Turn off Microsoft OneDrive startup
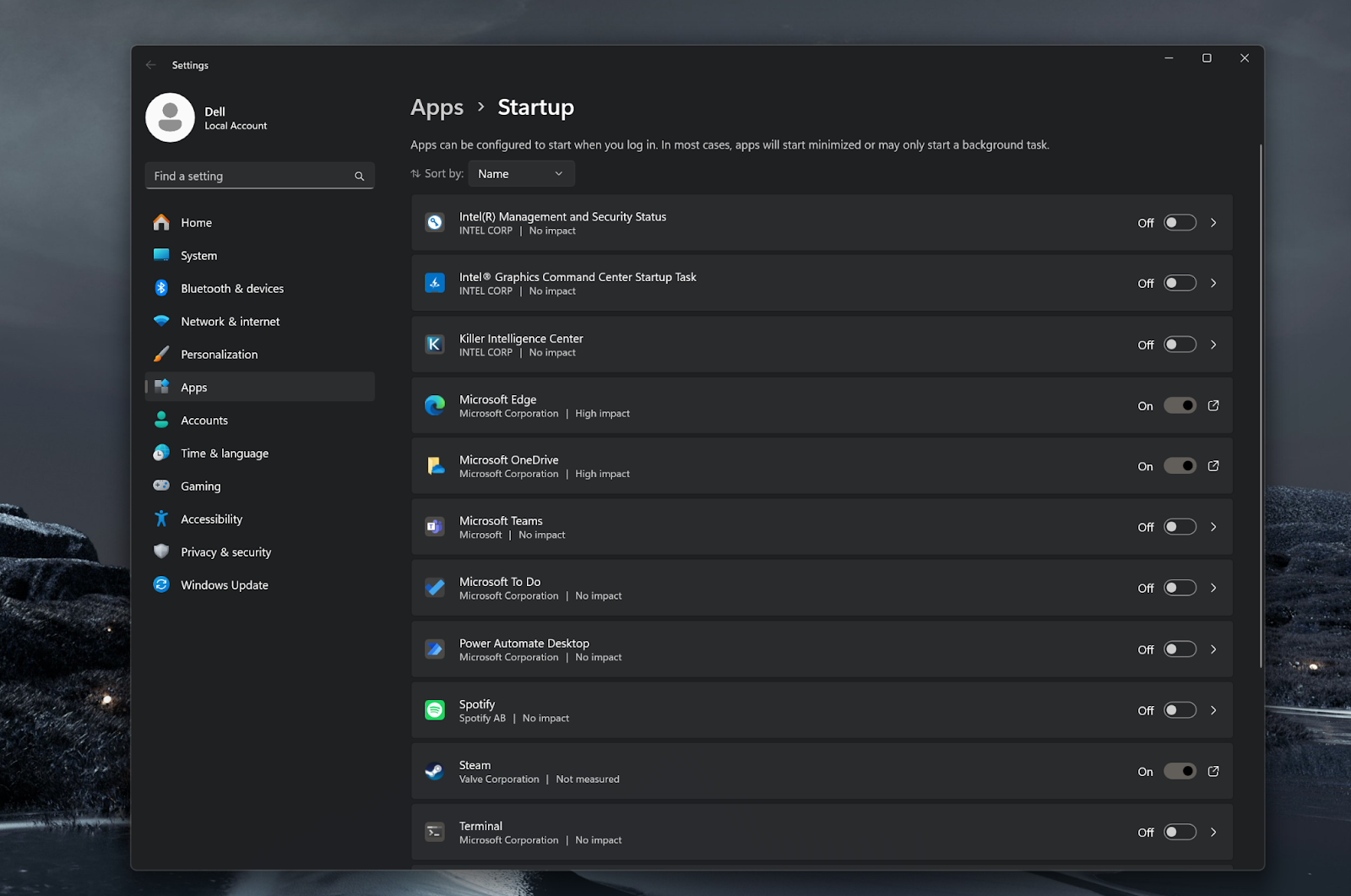This screenshot has height=896, width=1351. [1180, 466]
